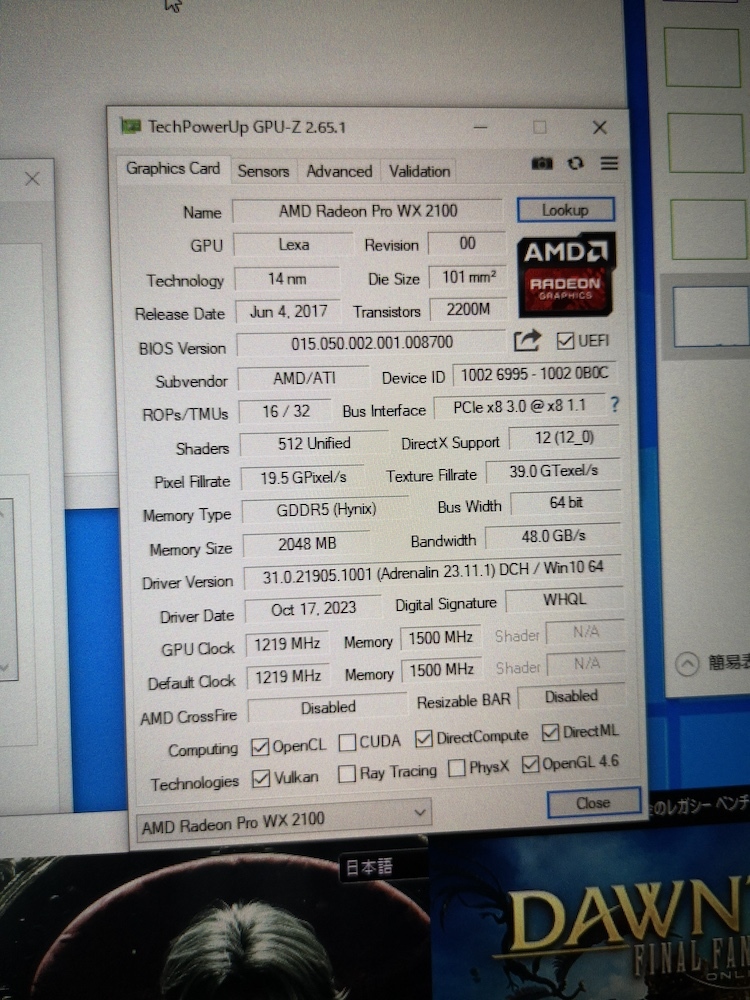
Task: Toggle the UEFI checkbox
Action: tap(565, 341)
